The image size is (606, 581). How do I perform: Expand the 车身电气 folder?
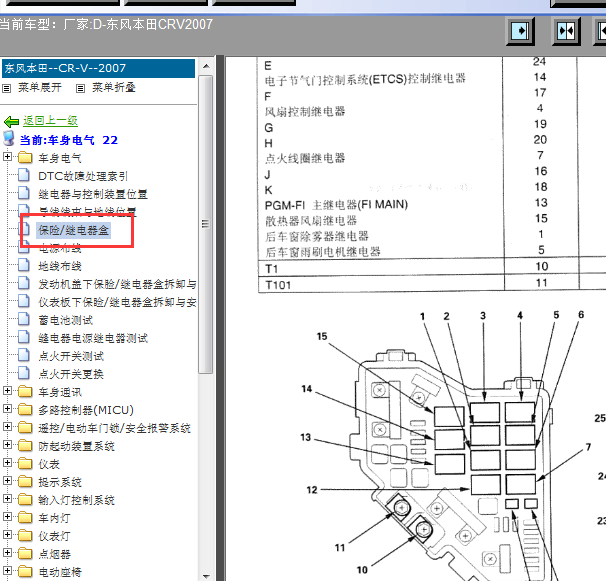click(x=7, y=157)
